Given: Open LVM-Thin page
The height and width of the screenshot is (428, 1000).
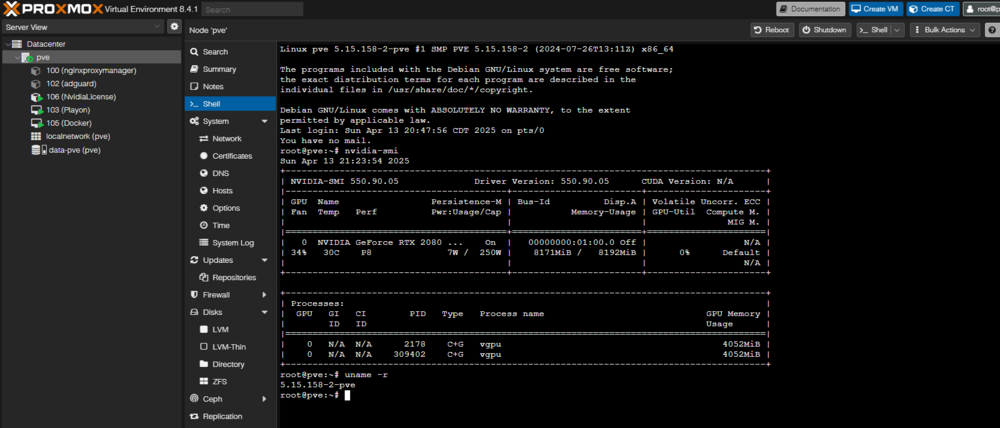Looking at the screenshot, I should point(230,347).
